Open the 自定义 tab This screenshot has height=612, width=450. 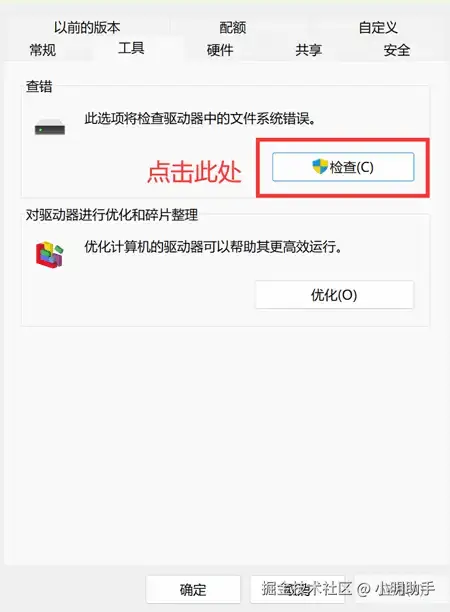[x=378, y=28]
